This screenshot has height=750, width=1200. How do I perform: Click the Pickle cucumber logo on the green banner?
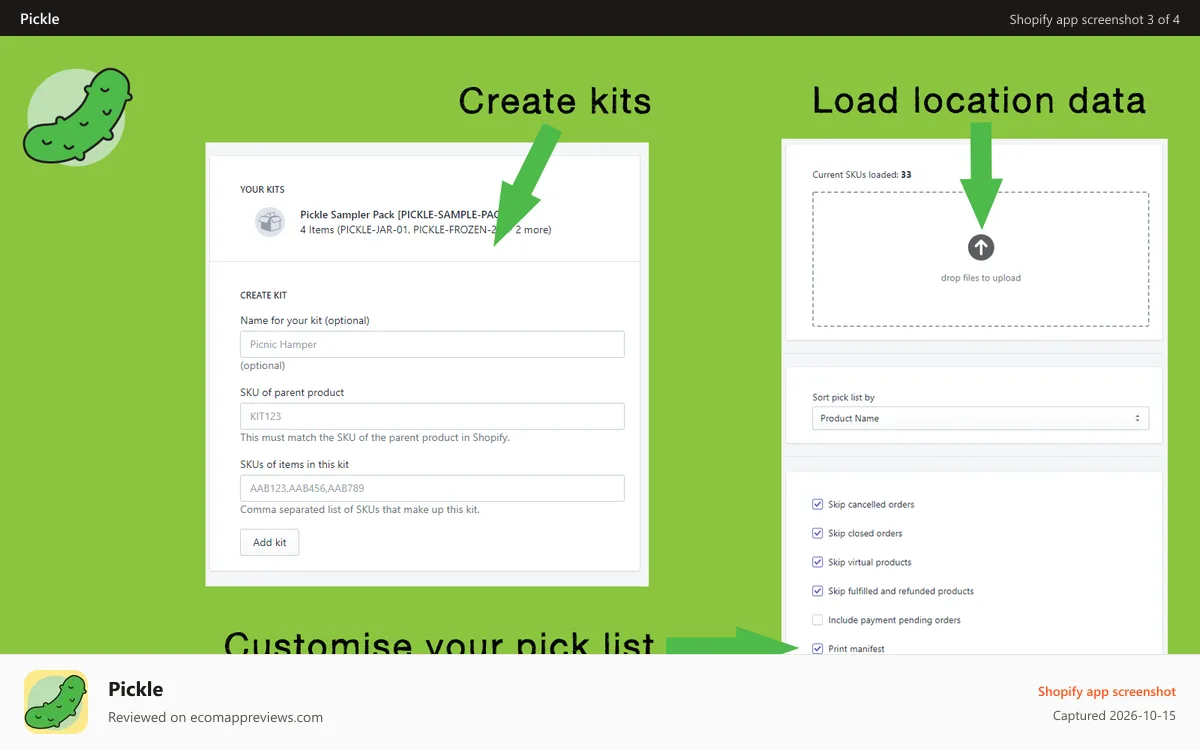tap(78, 117)
